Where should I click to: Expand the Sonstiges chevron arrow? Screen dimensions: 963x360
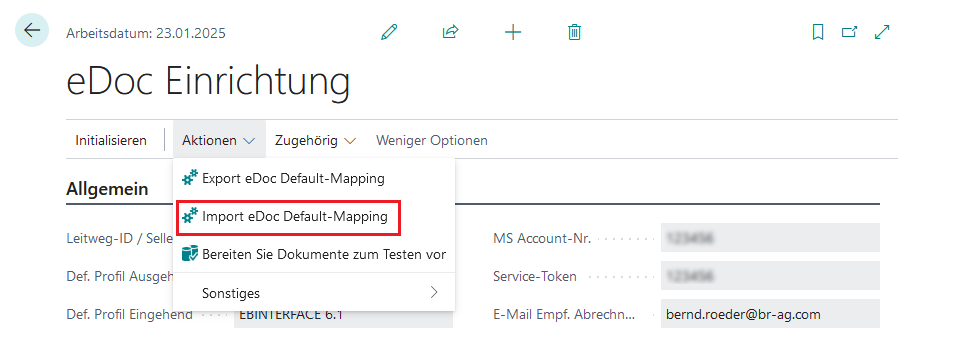click(x=434, y=292)
